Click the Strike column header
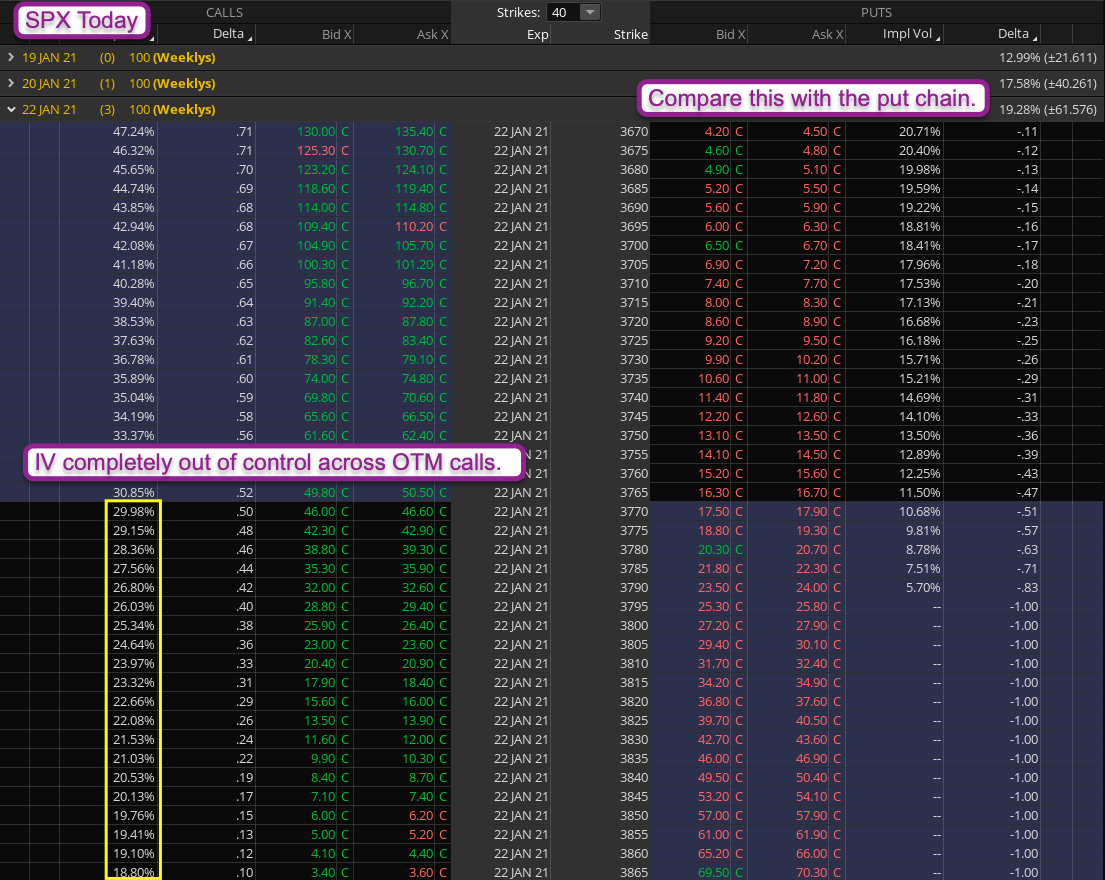The width and height of the screenshot is (1105, 880). [630, 35]
